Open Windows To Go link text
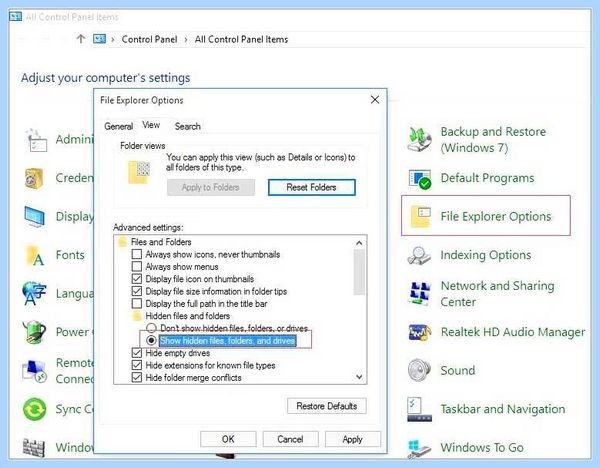The height and width of the screenshot is (468, 600). pos(482,447)
